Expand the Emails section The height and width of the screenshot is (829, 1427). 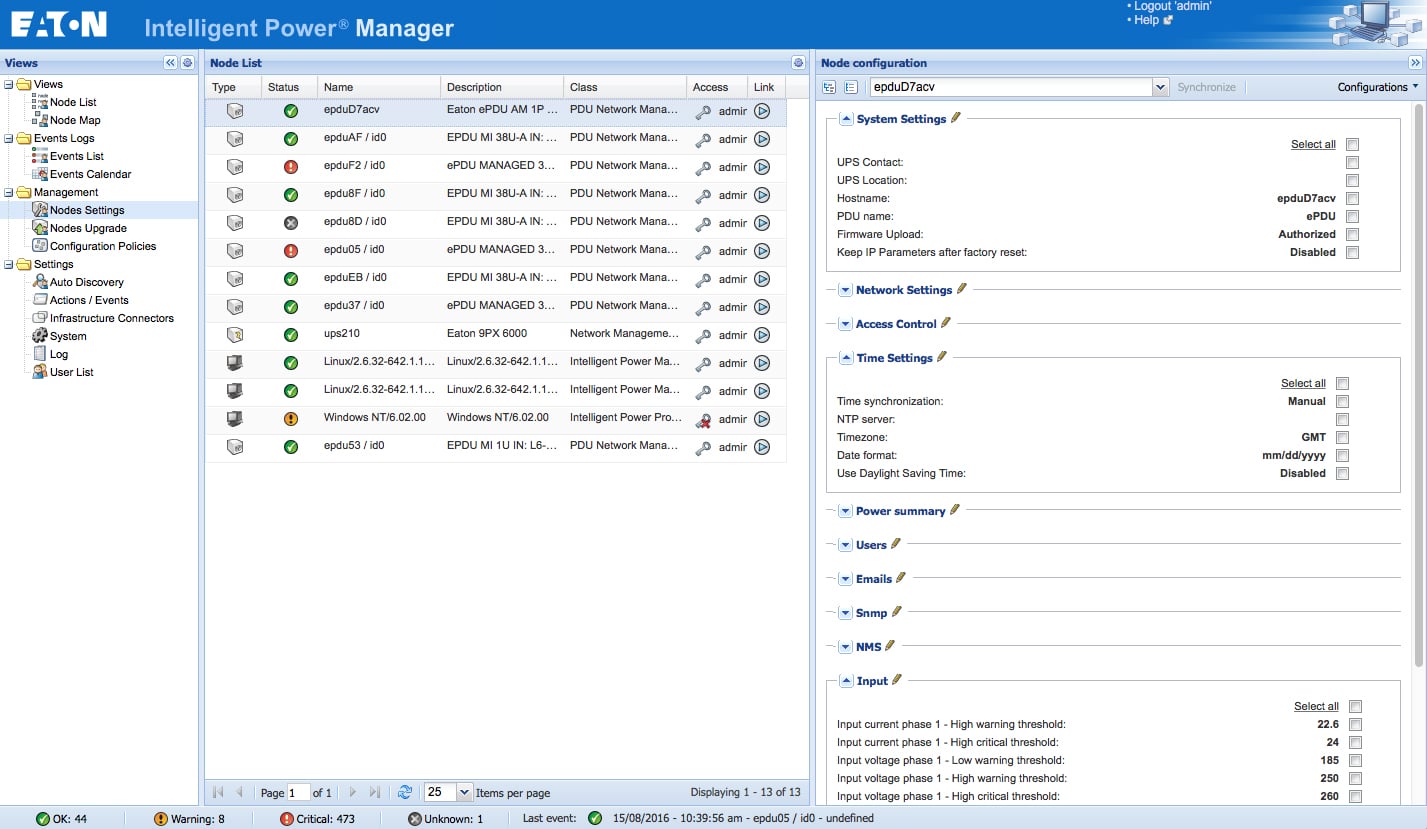point(845,579)
